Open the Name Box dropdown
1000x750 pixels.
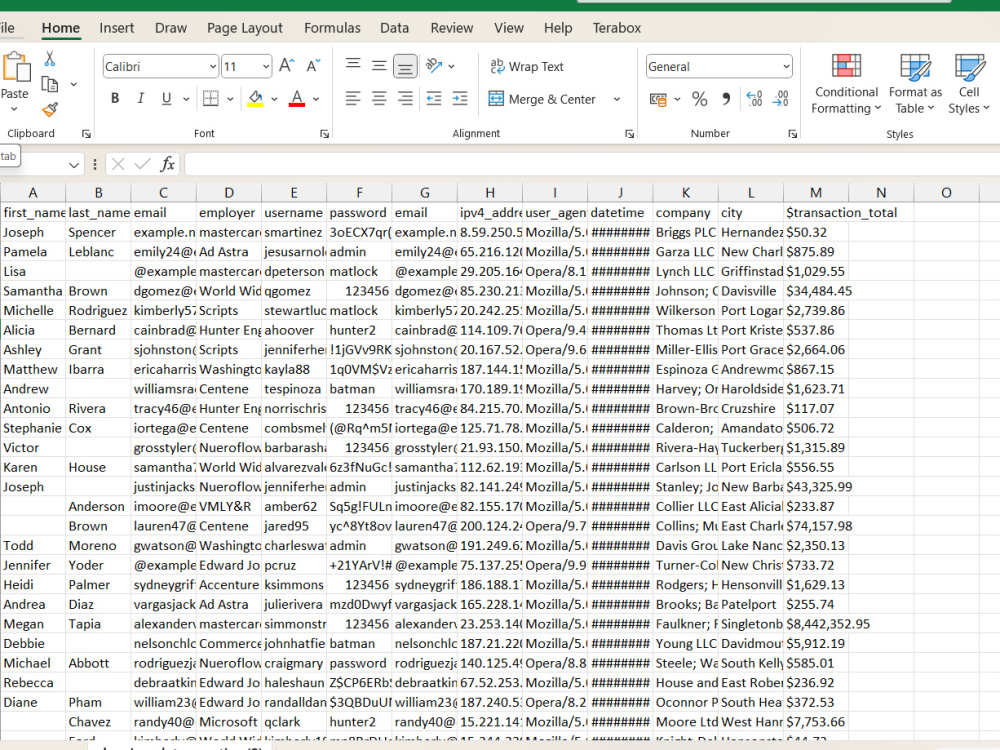pos(74,165)
